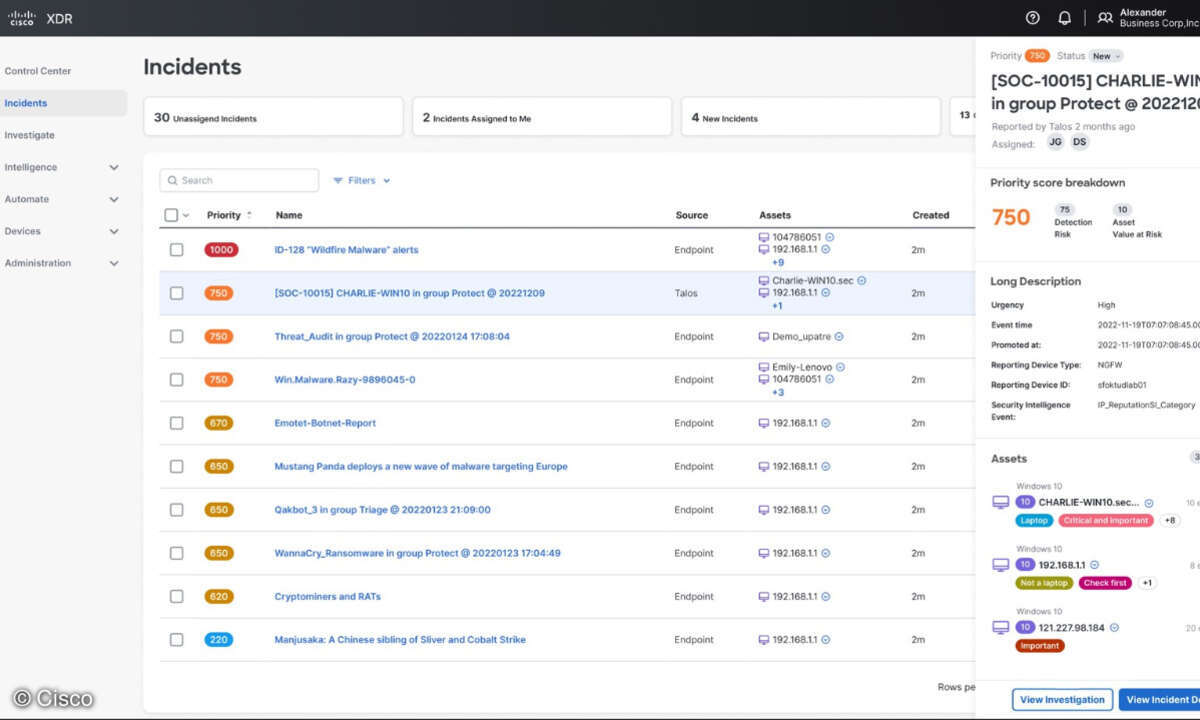Screen dimensions: 1200x720
Task: Check the Emotet-Botnet-Report row checkbox
Action: (177, 423)
